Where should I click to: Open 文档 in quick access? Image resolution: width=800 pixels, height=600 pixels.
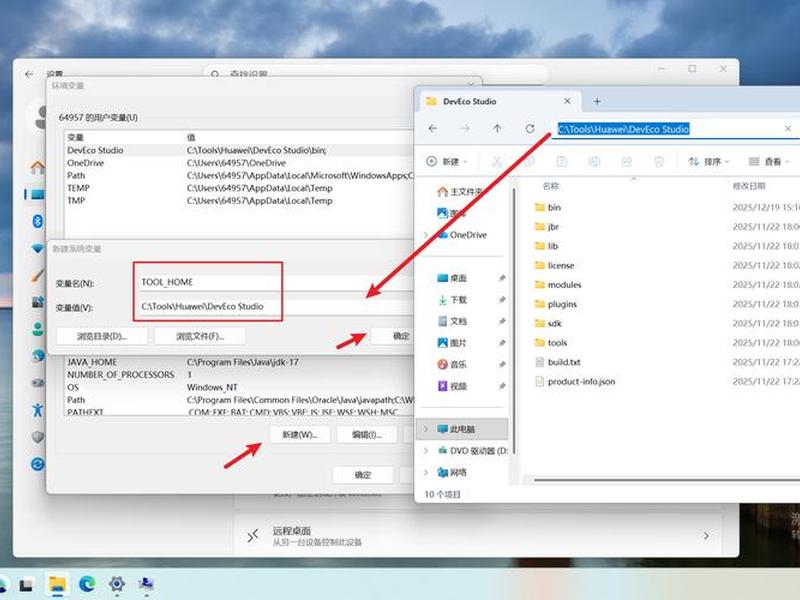(452, 321)
